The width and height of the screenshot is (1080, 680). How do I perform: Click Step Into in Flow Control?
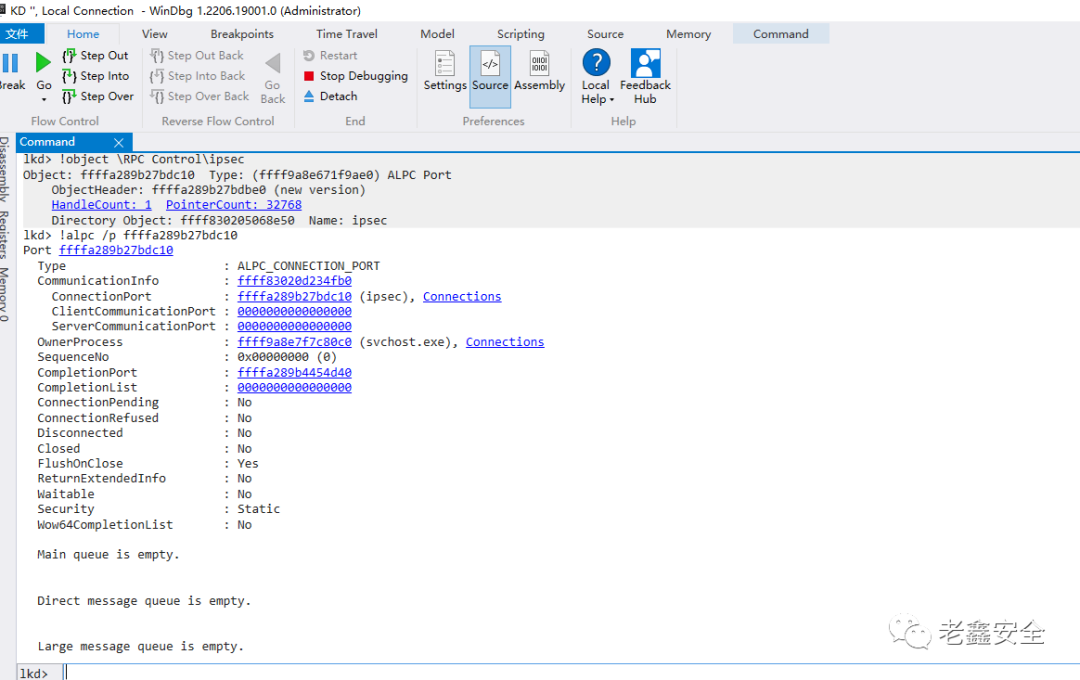96,76
